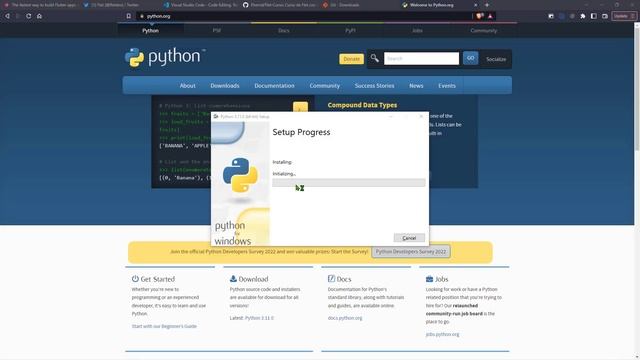Click the Compound Data Types heading
640x360 pixels.
[x=362, y=105]
